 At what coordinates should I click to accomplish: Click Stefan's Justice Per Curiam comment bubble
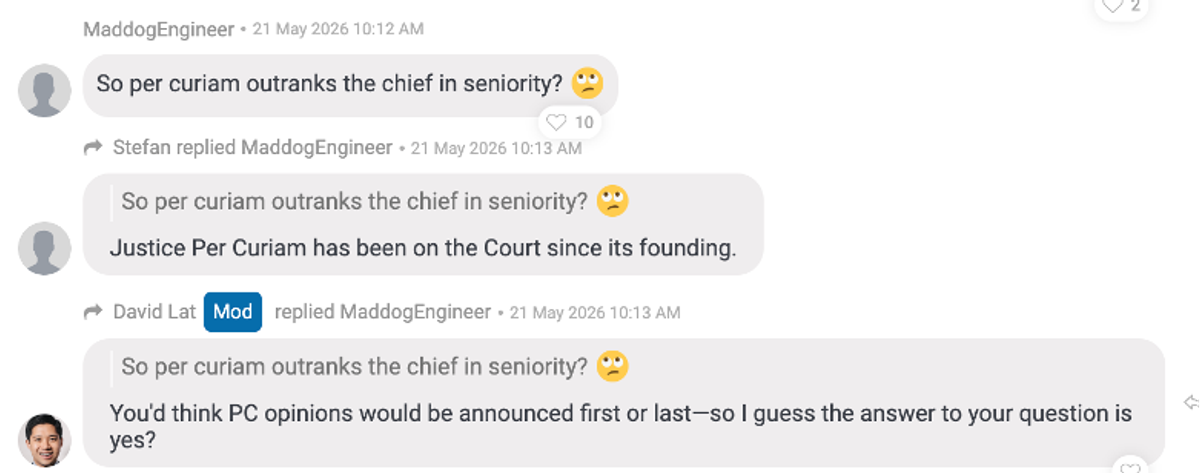pos(423,224)
